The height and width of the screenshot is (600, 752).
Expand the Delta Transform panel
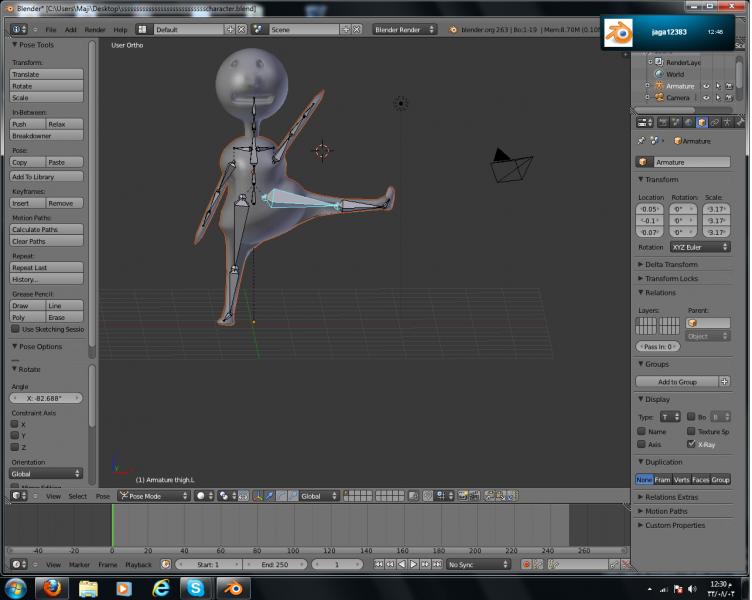(672, 264)
